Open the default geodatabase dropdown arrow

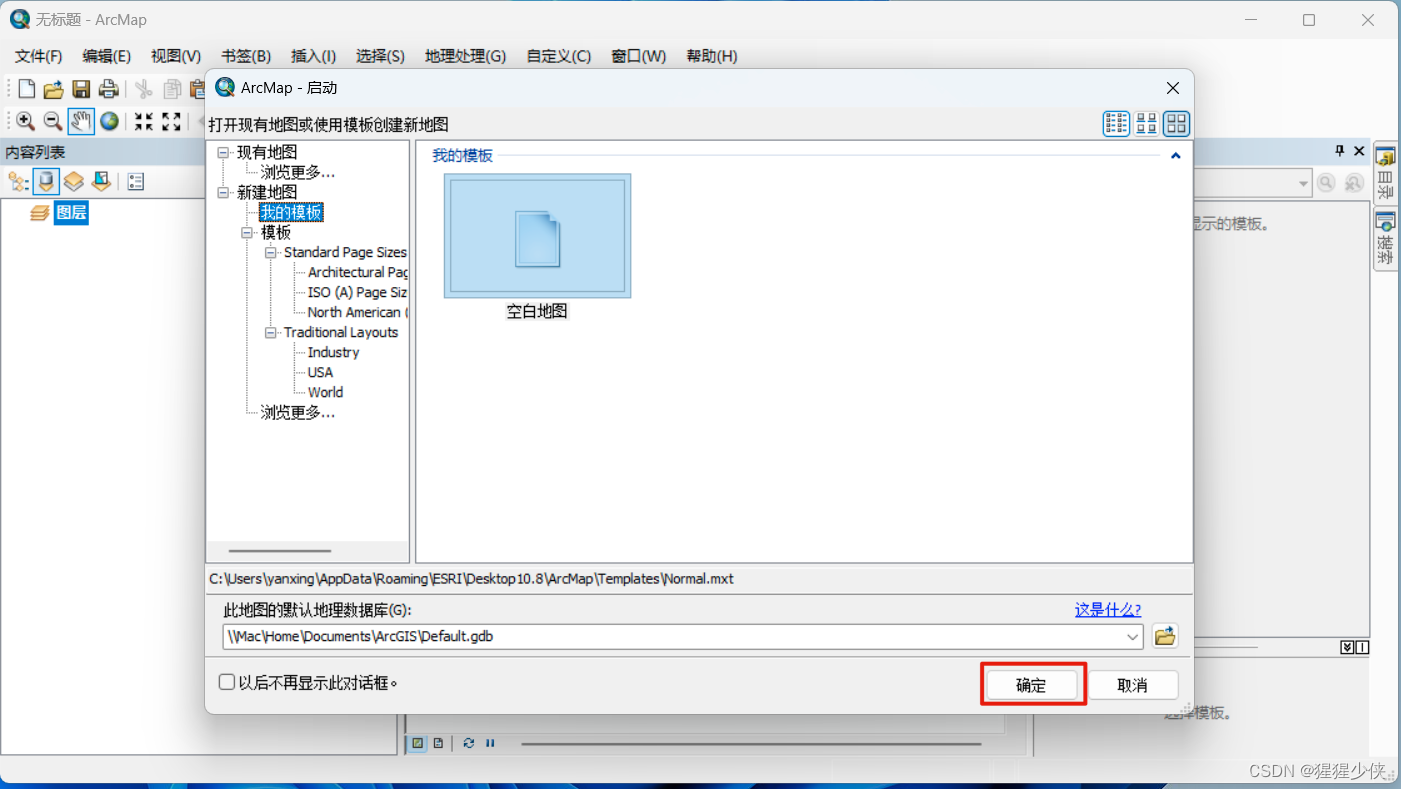[x=1133, y=636]
